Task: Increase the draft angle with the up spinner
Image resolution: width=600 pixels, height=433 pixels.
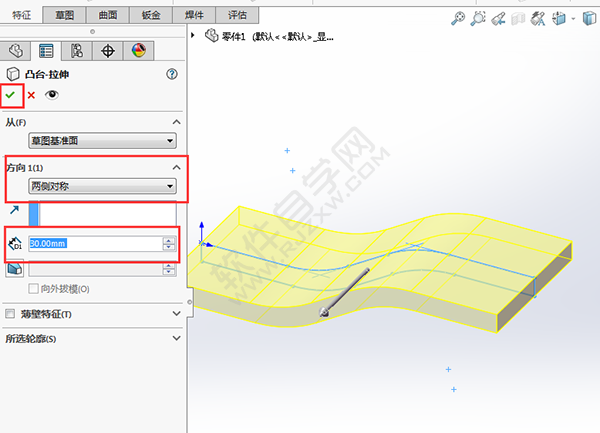Action: [169, 265]
